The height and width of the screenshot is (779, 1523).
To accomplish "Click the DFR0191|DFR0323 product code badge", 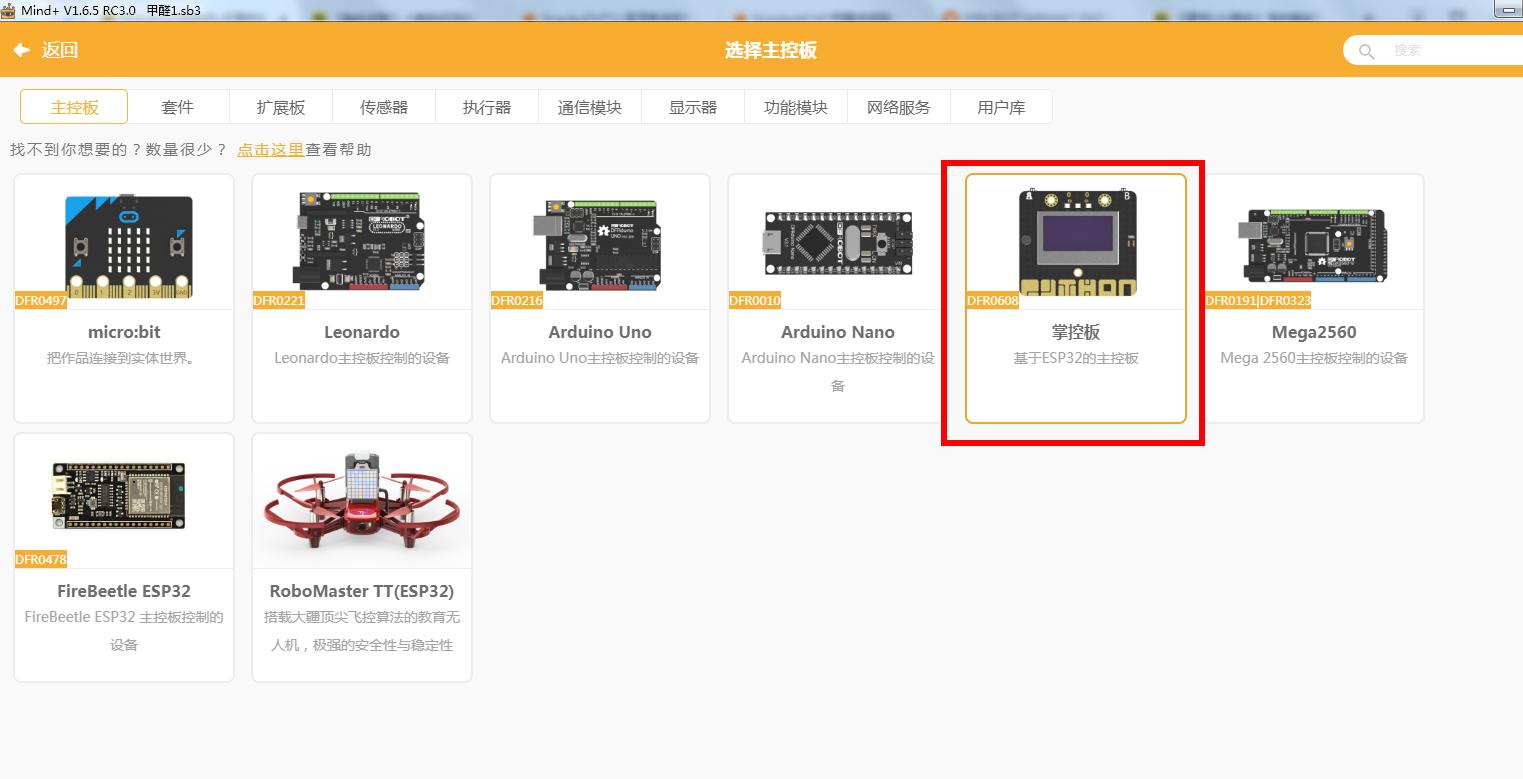I will pyautogui.click(x=1258, y=301).
